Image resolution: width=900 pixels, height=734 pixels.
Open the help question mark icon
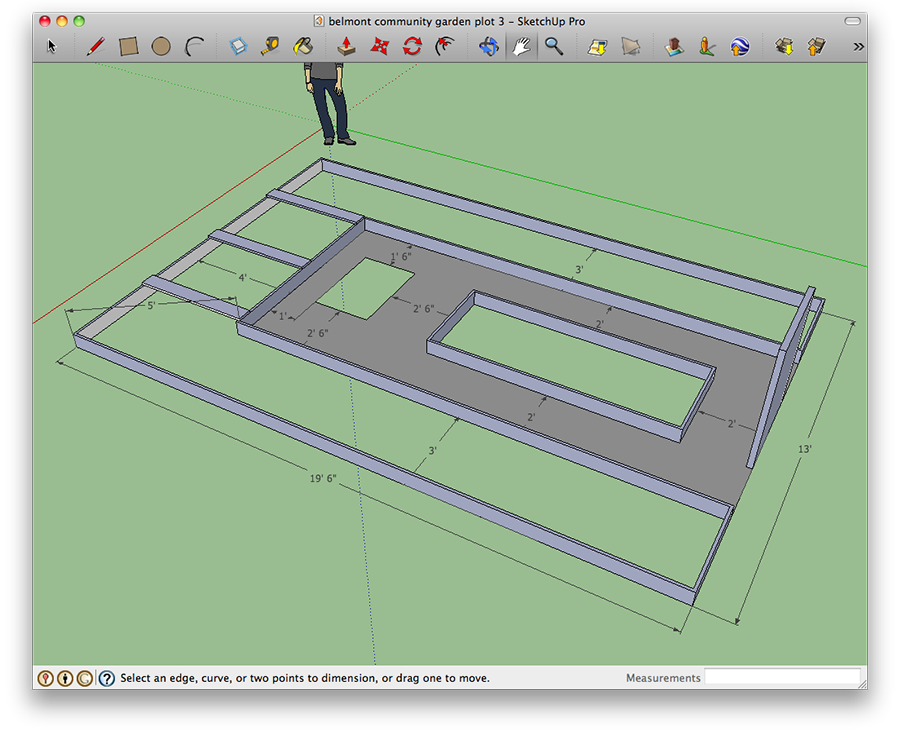click(107, 678)
